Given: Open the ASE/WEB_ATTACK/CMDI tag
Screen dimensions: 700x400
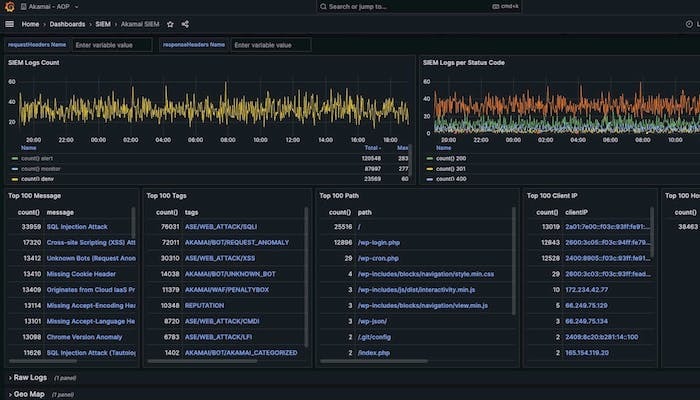Looking at the screenshot, I should point(222,321).
